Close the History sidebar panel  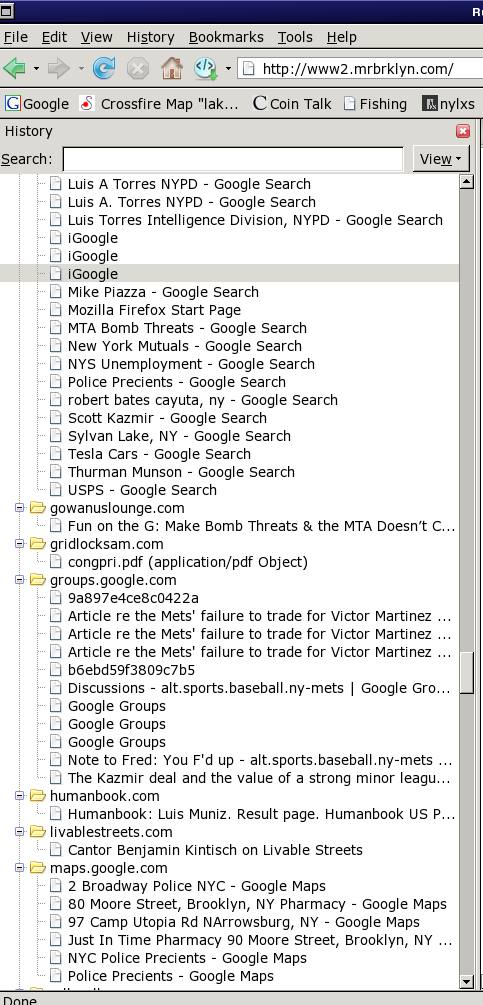463,131
